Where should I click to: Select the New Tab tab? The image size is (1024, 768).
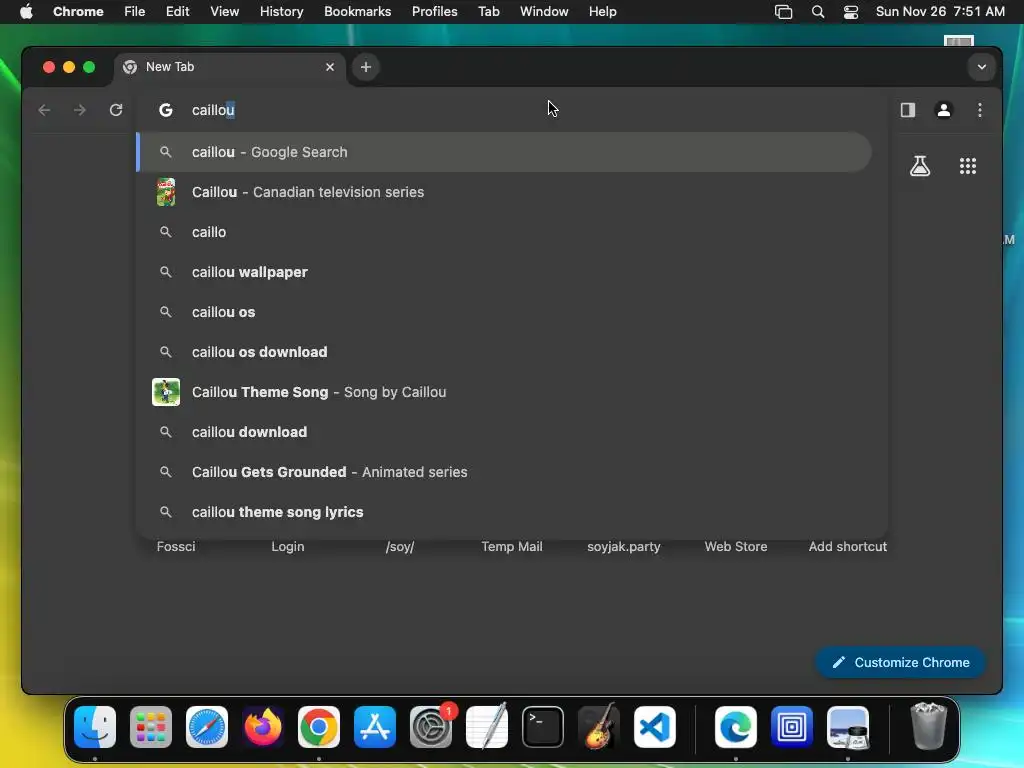(230, 67)
